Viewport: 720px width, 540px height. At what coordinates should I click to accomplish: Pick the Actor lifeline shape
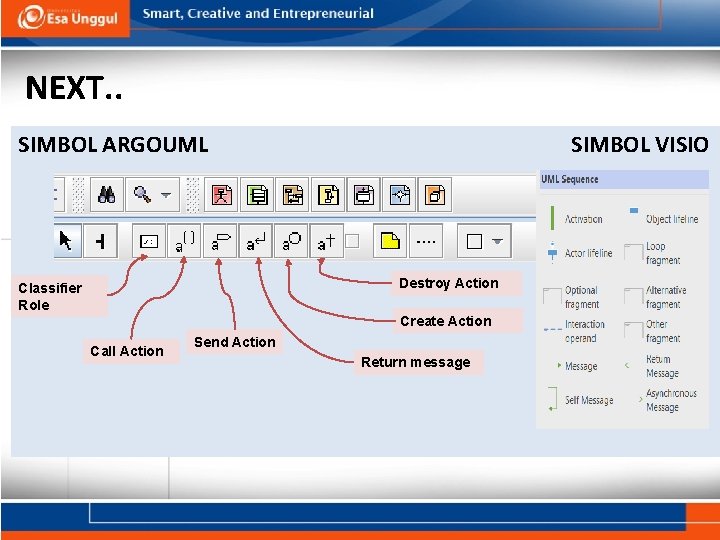(581, 253)
